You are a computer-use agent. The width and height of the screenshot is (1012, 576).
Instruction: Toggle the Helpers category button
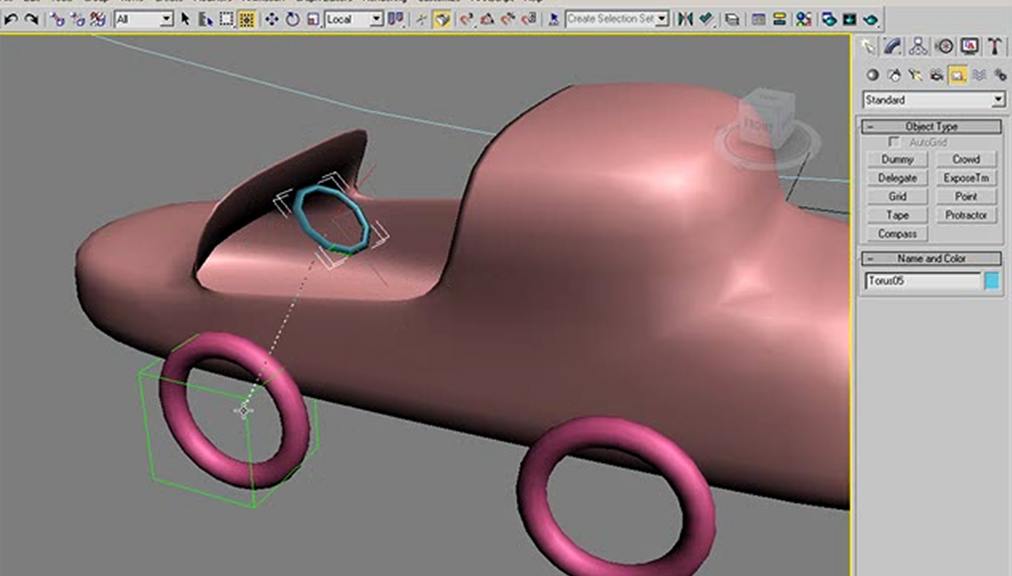957,74
